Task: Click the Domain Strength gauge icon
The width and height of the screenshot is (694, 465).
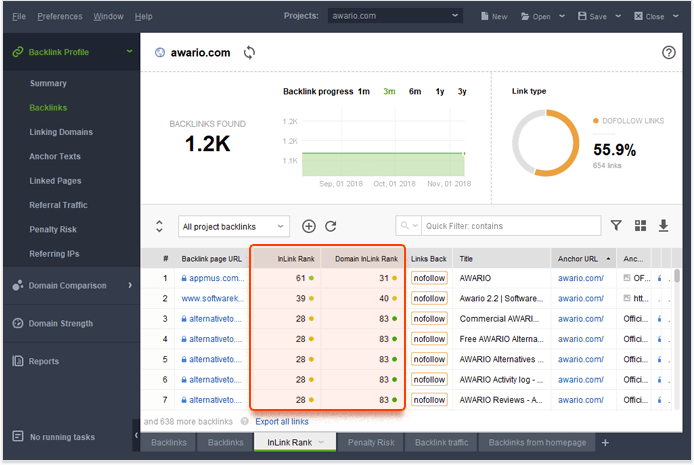Action: point(18,323)
